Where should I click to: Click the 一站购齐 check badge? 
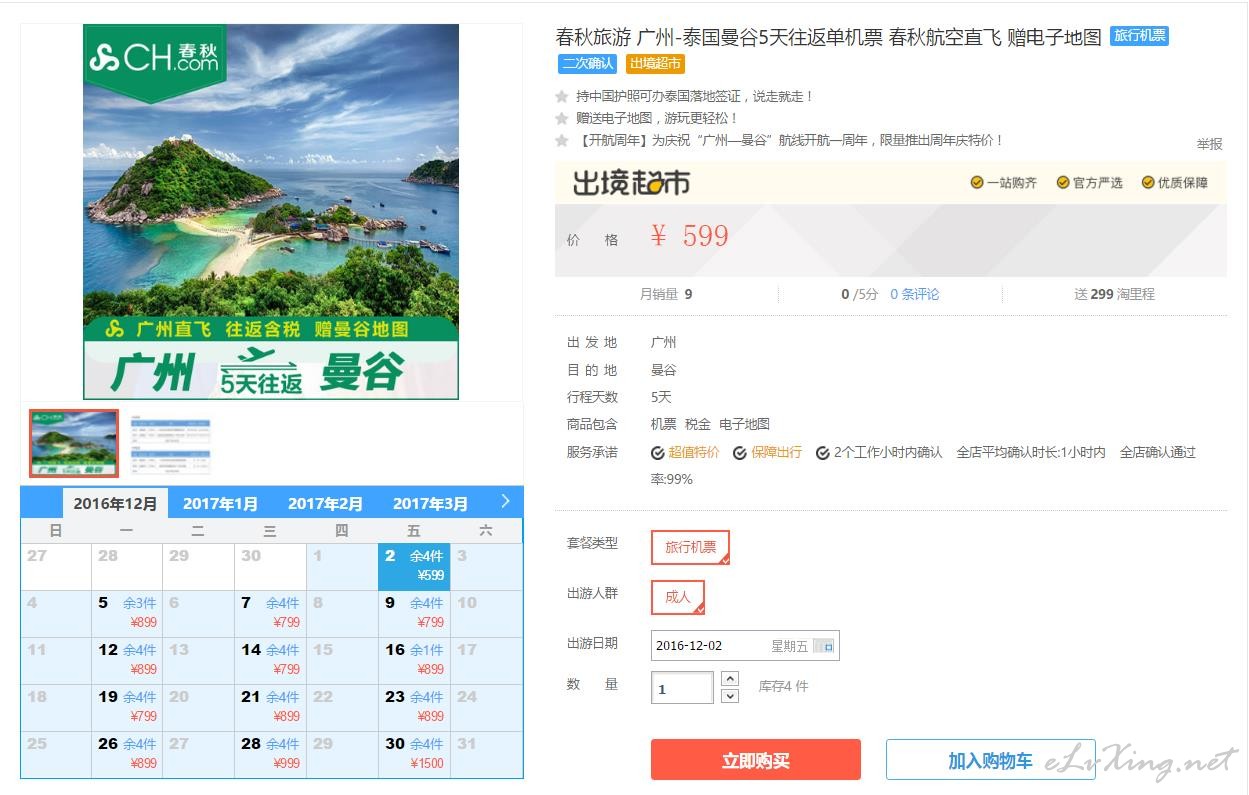(x=1004, y=183)
